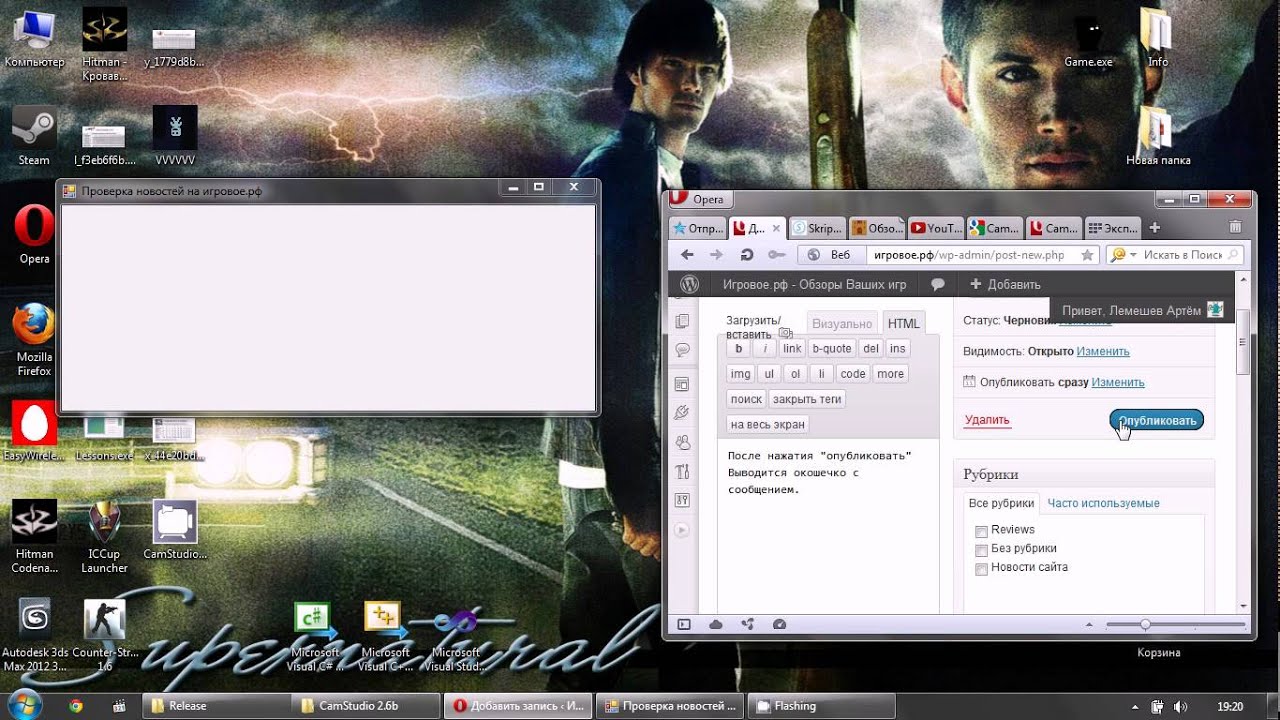Image resolution: width=1280 pixels, height=720 pixels.
Task: Switch to the Визуально editor tab
Action: coord(842,324)
